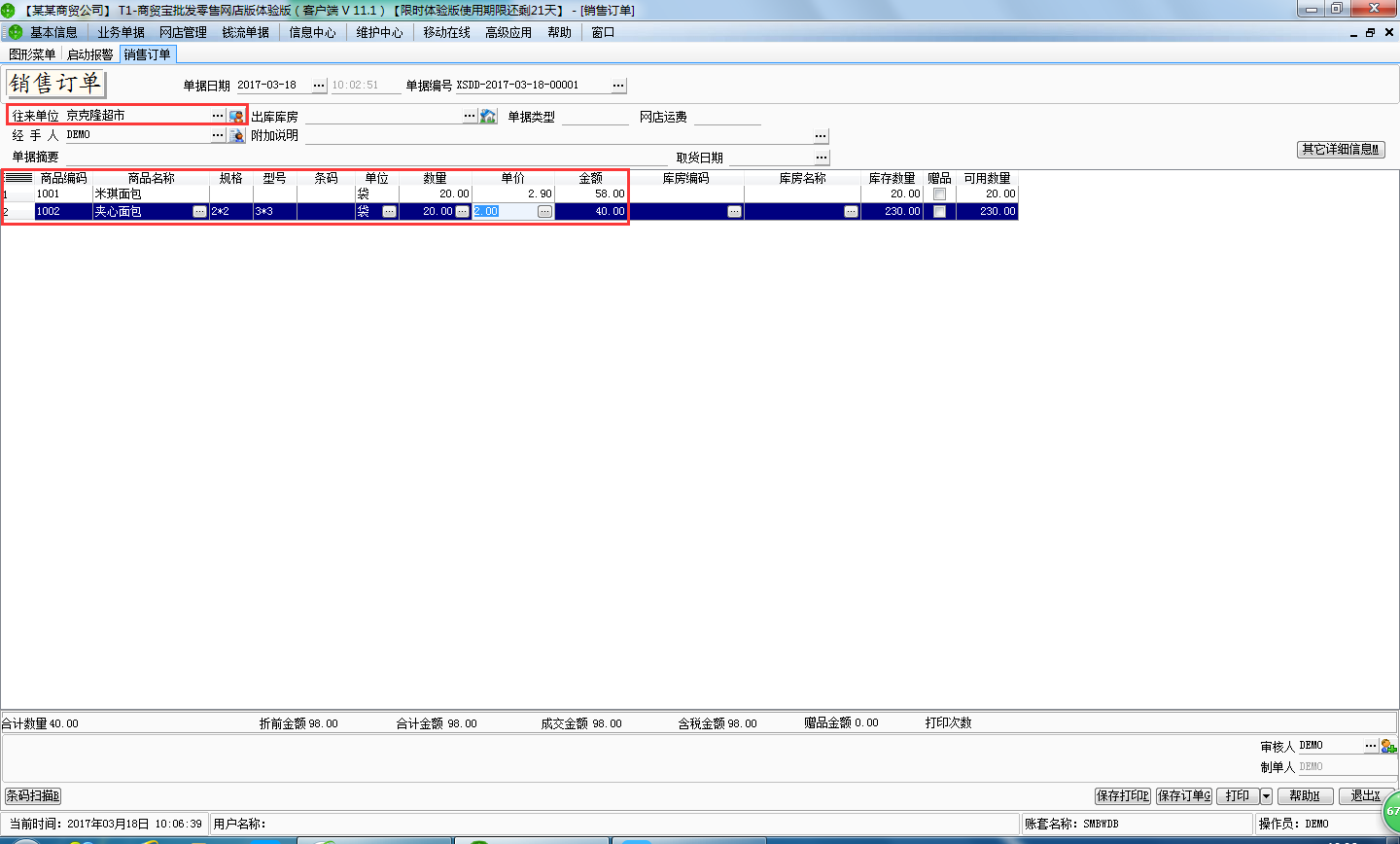Click the handler lookup icon beside 经手人
1400x844 pixels.
click(x=236, y=136)
